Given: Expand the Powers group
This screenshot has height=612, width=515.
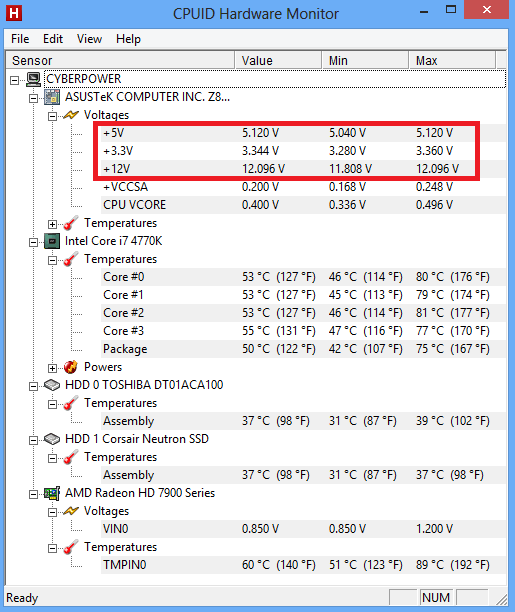Looking at the screenshot, I should click(x=52, y=368).
